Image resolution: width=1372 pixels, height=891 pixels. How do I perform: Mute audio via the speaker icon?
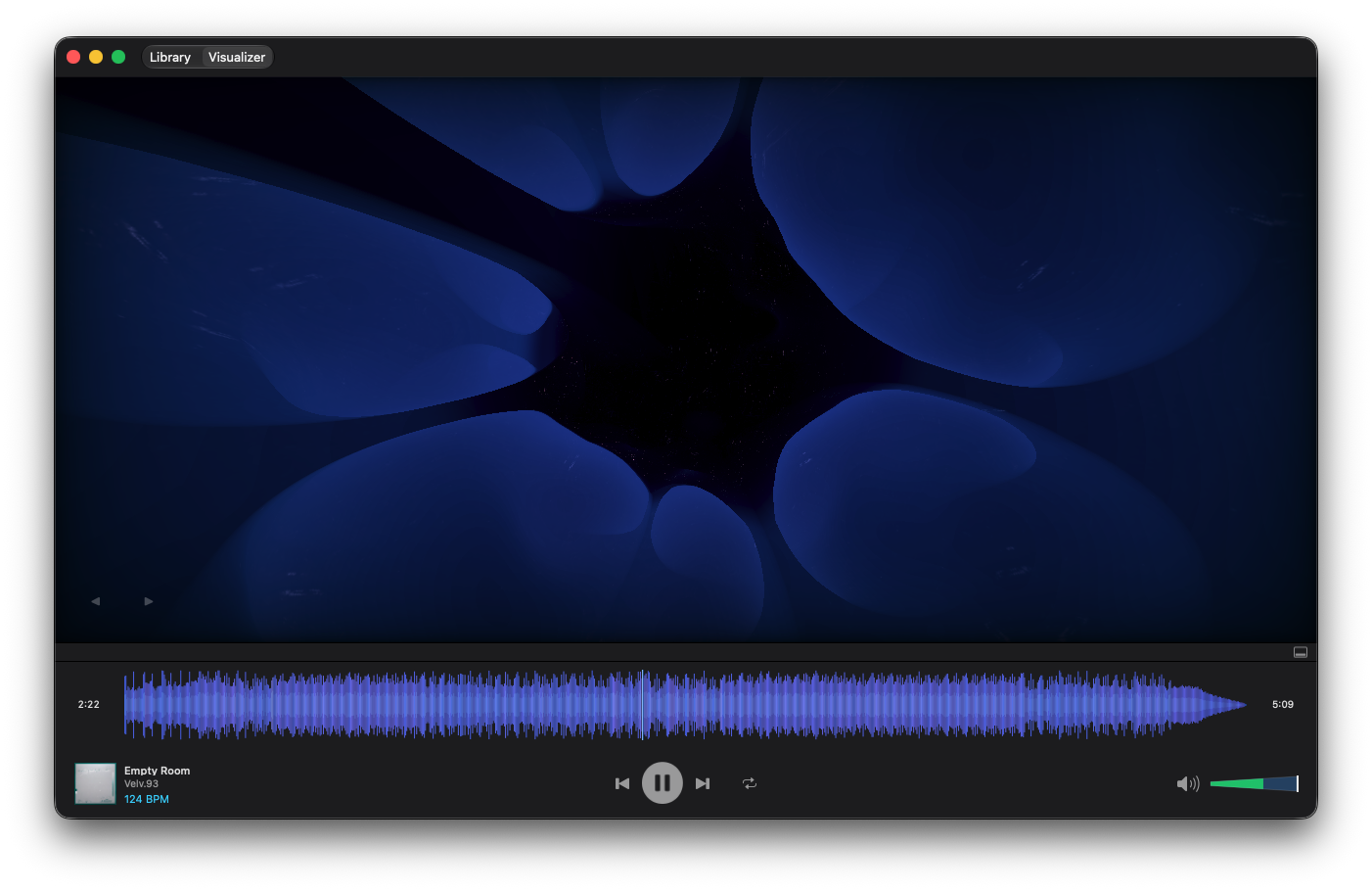[1187, 783]
